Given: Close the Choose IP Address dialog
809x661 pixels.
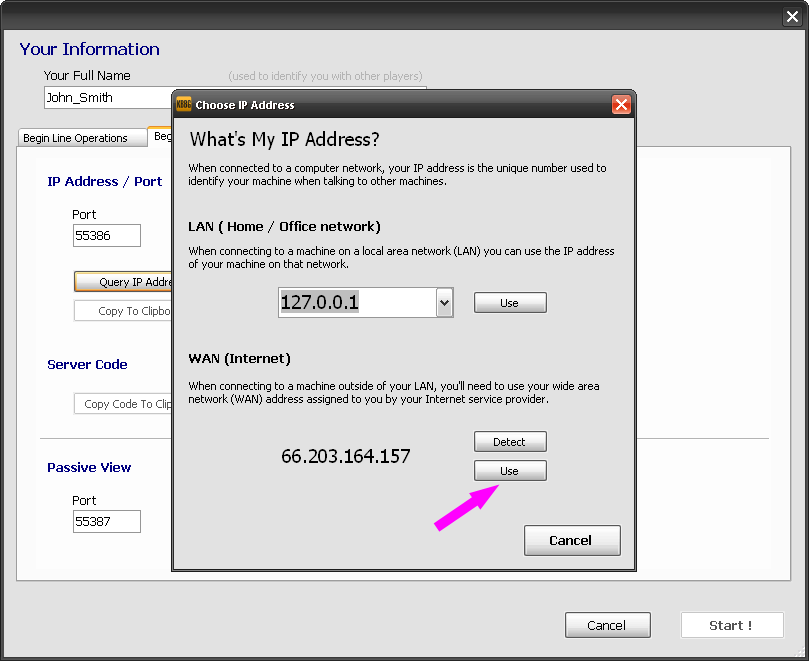Looking at the screenshot, I should coord(621,105).
